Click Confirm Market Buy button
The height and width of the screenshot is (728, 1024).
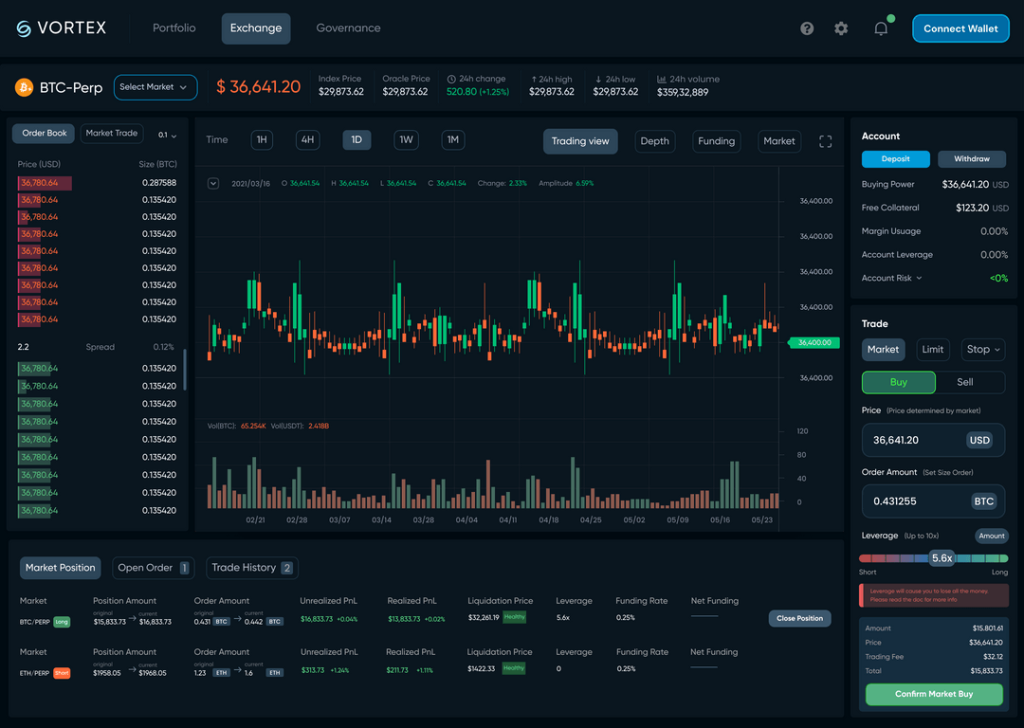(934, 694)
